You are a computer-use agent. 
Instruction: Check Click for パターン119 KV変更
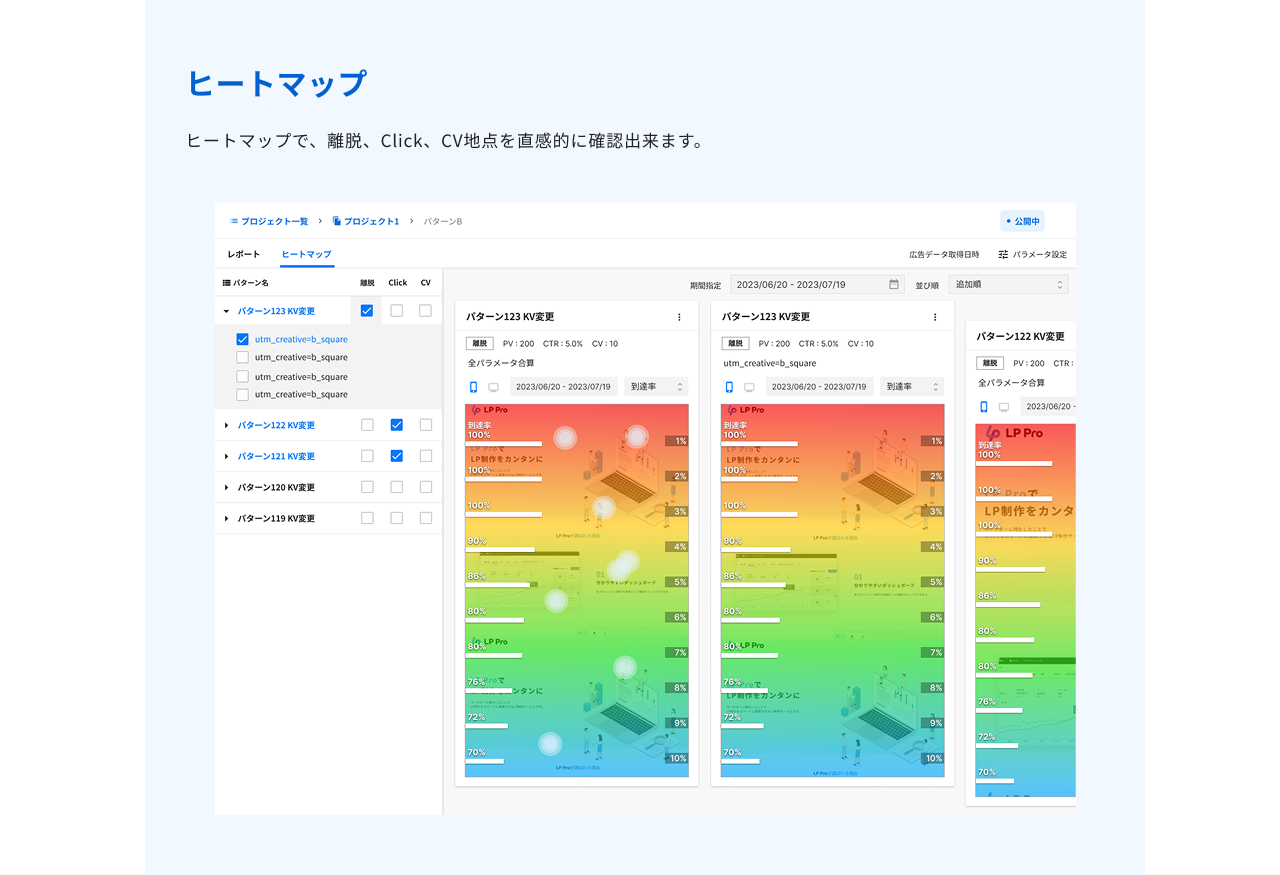[x=397, y=518]
